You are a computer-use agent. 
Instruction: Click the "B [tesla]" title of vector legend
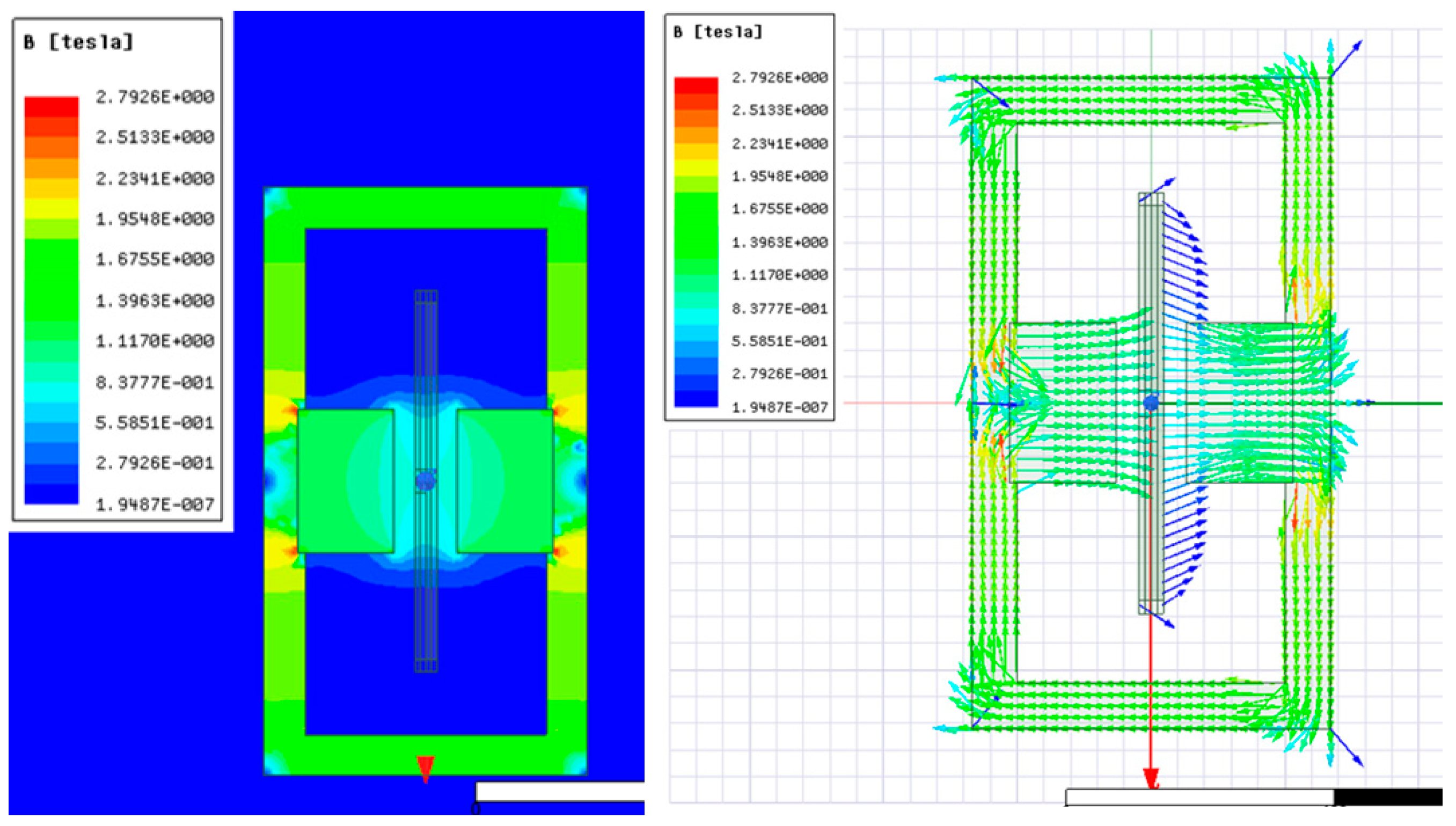click(718, 32)
